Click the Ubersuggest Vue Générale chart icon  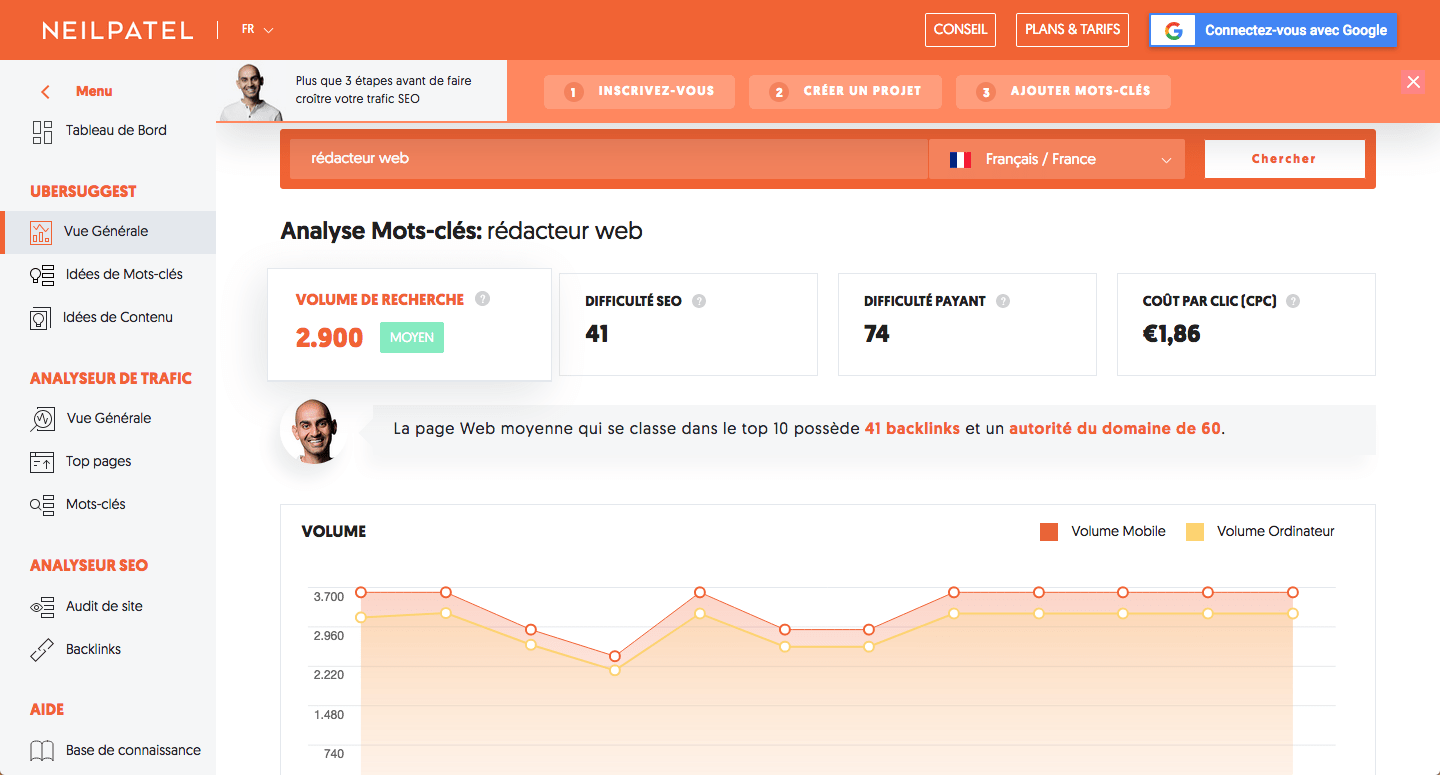(x=41, y=232)
